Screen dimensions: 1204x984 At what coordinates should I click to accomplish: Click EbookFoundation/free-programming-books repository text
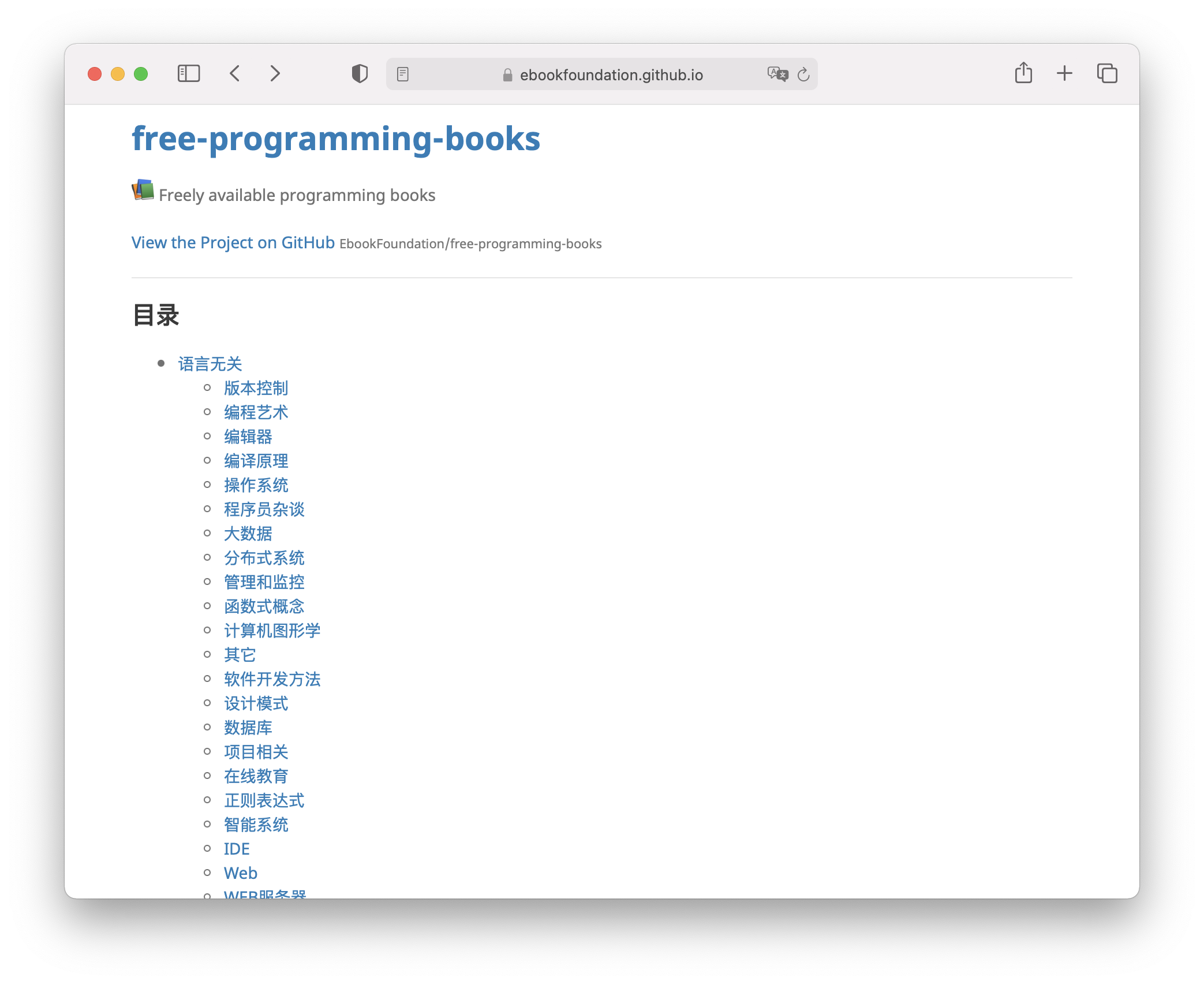tap(470, 244)
